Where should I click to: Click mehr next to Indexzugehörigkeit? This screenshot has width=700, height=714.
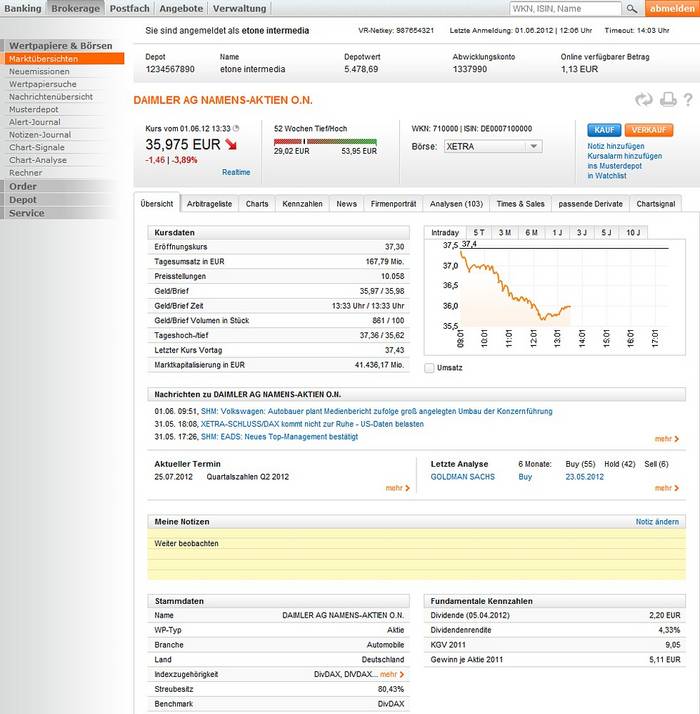pos(392,674)
